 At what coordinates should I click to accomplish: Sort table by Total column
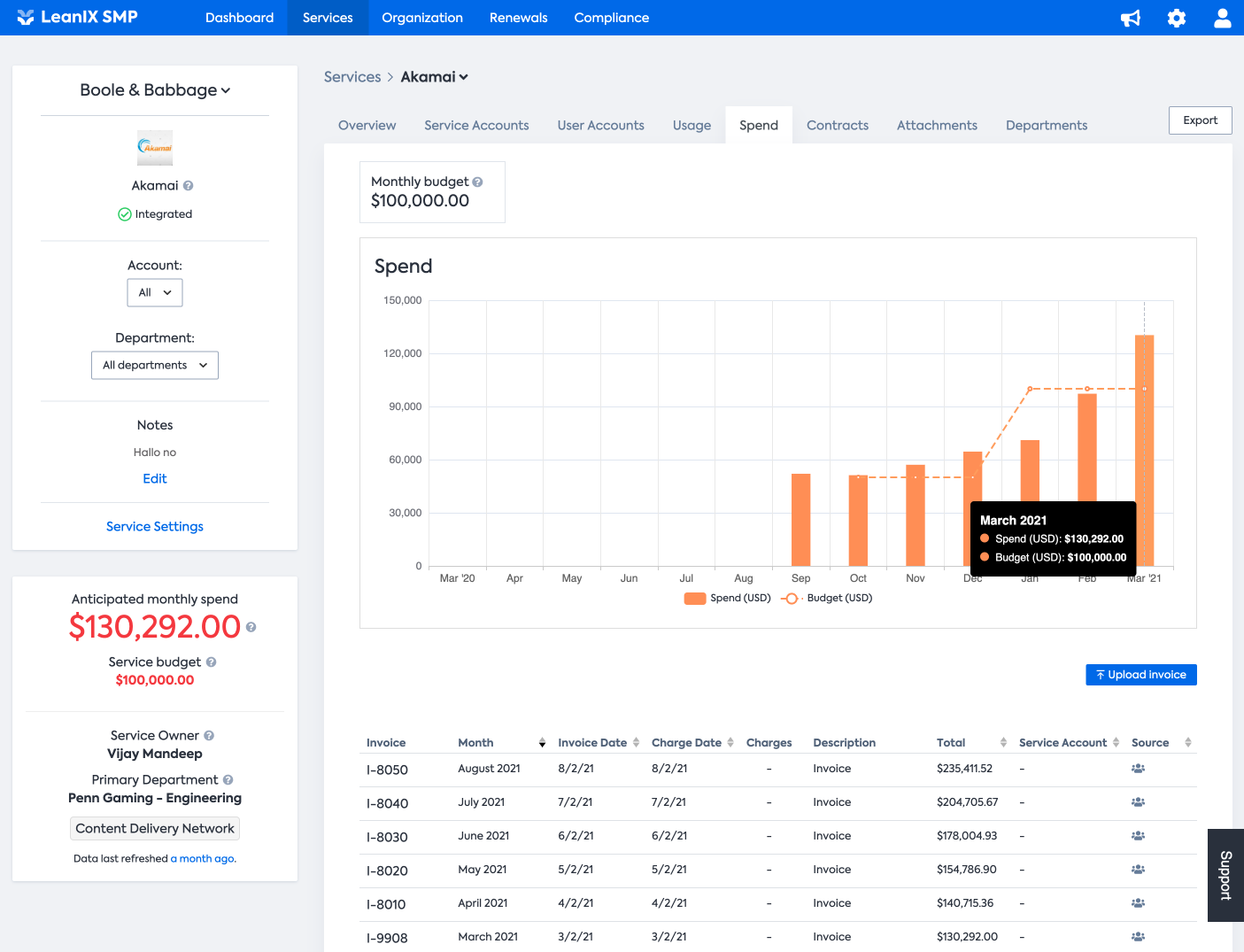(x=1003, y=743)
